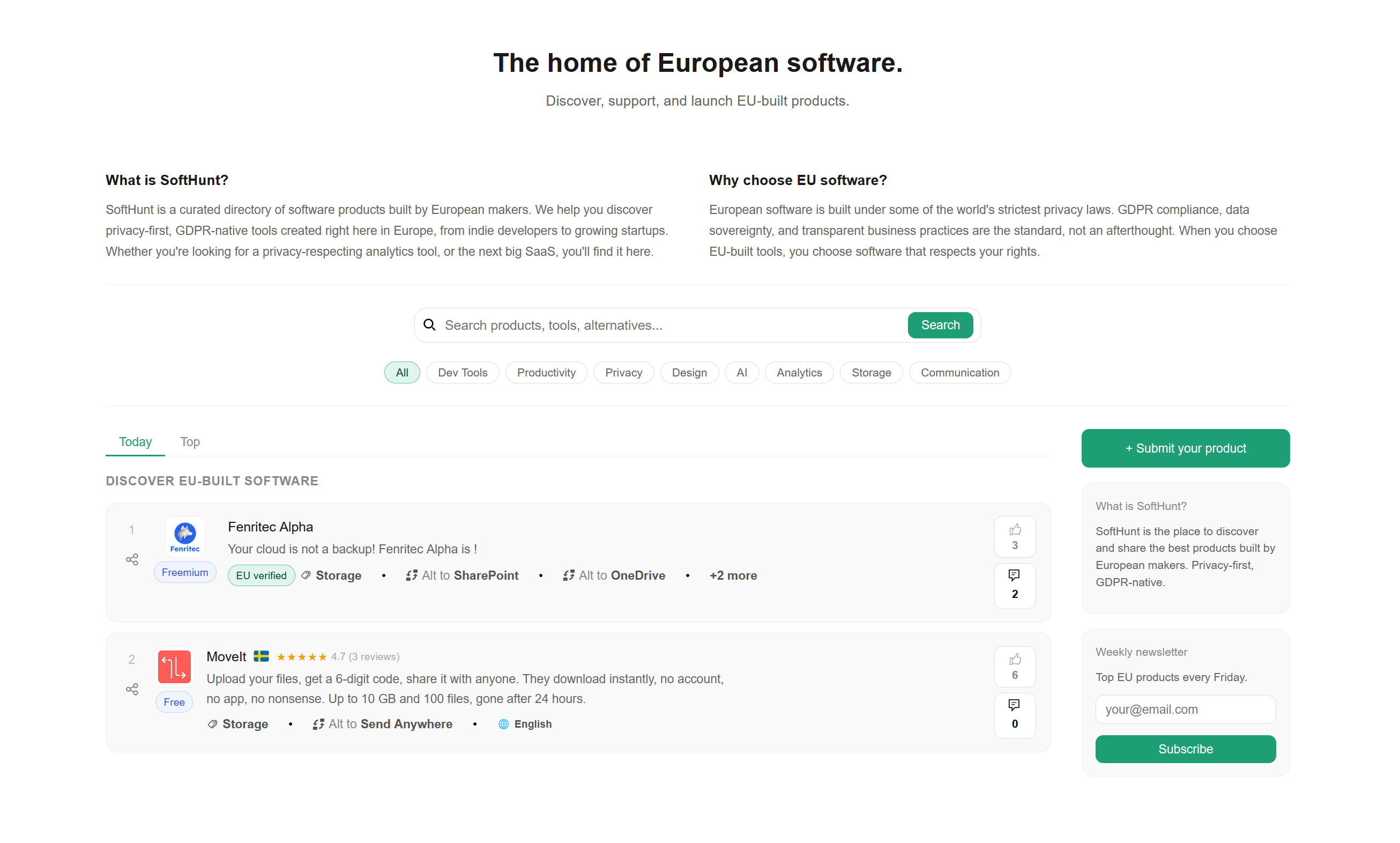Select the All category filter

pyautogui.click(x=402, y=373)
